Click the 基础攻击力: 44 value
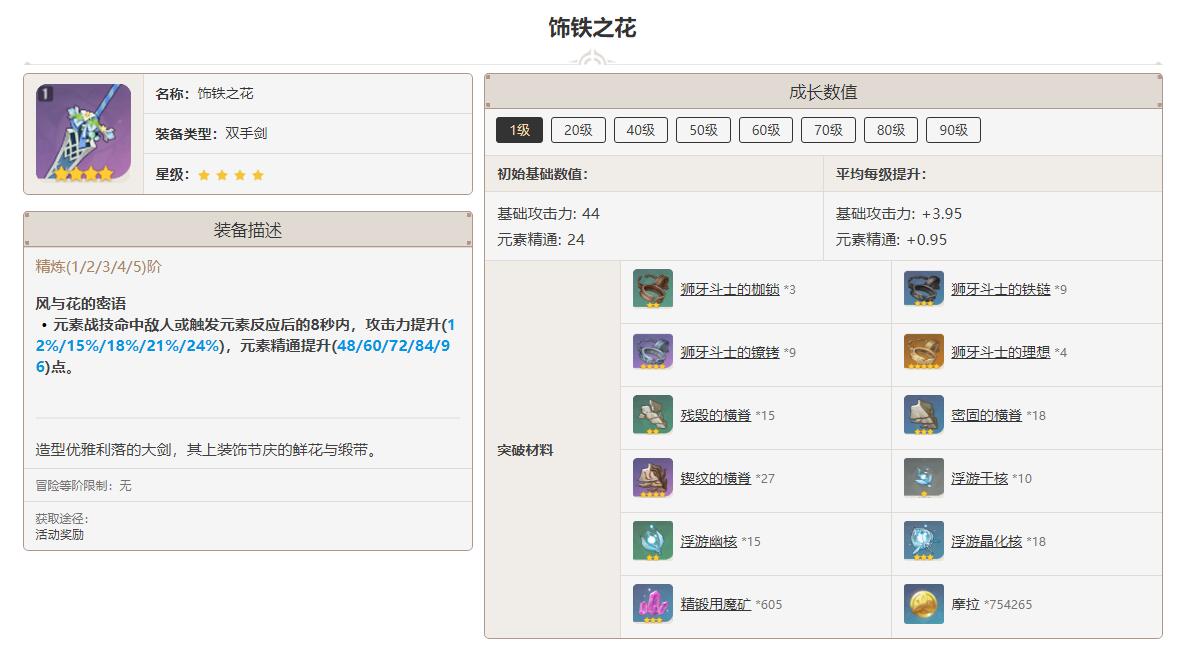This screenshot has height=648, width=1183. click(x=548, y=213)
